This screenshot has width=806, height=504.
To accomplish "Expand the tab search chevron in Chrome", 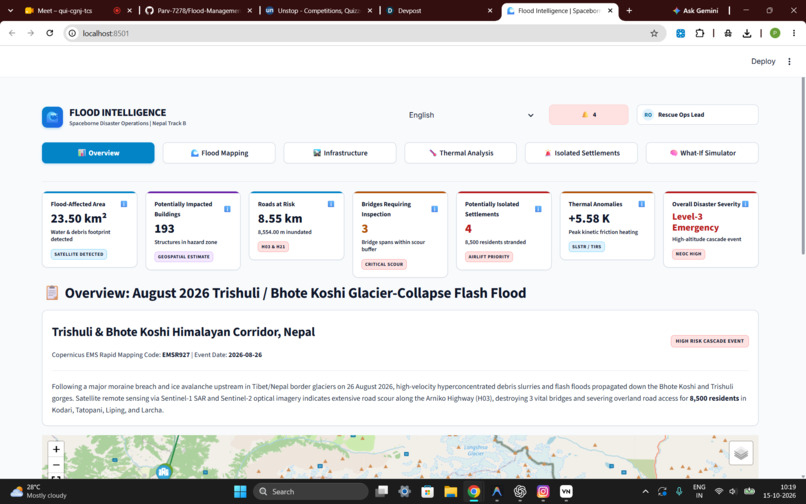I will 10,10.
